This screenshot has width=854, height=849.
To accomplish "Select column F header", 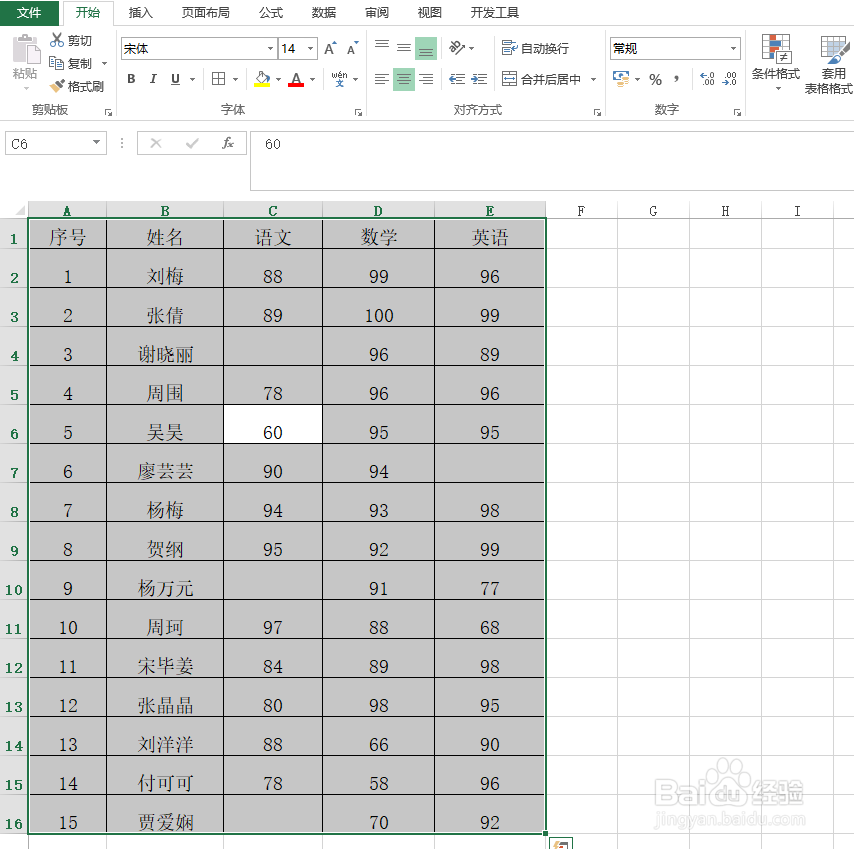I will coord(581,210).
